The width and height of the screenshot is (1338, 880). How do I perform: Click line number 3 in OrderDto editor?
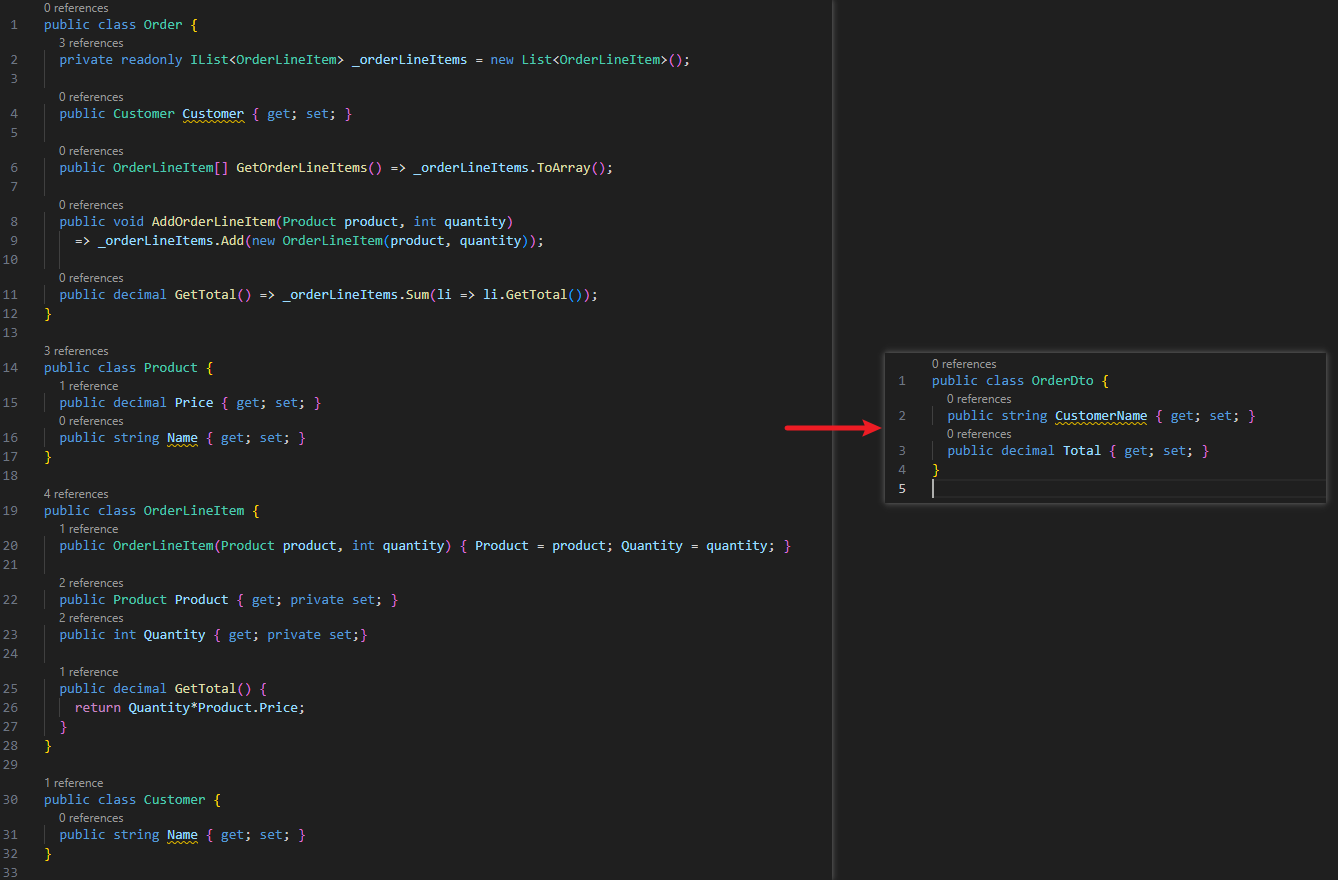902,451
